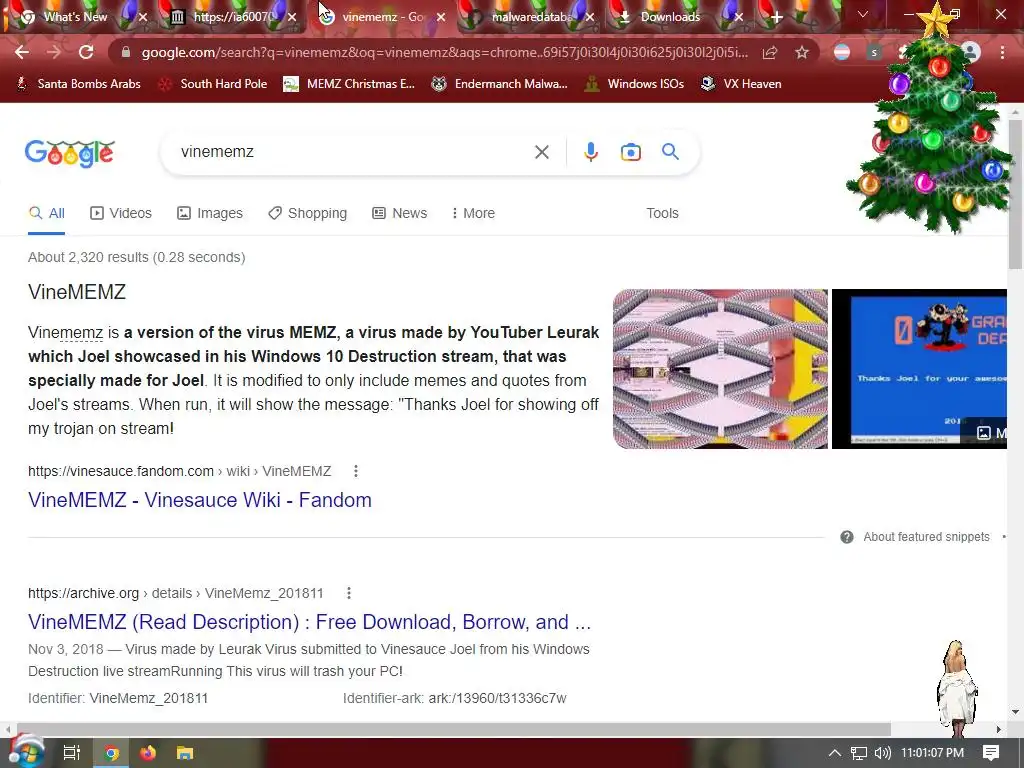
Task: Open VineMEMZ - Vinesauce Wiki - Fandom link
Action: click(x=200, y=500)
